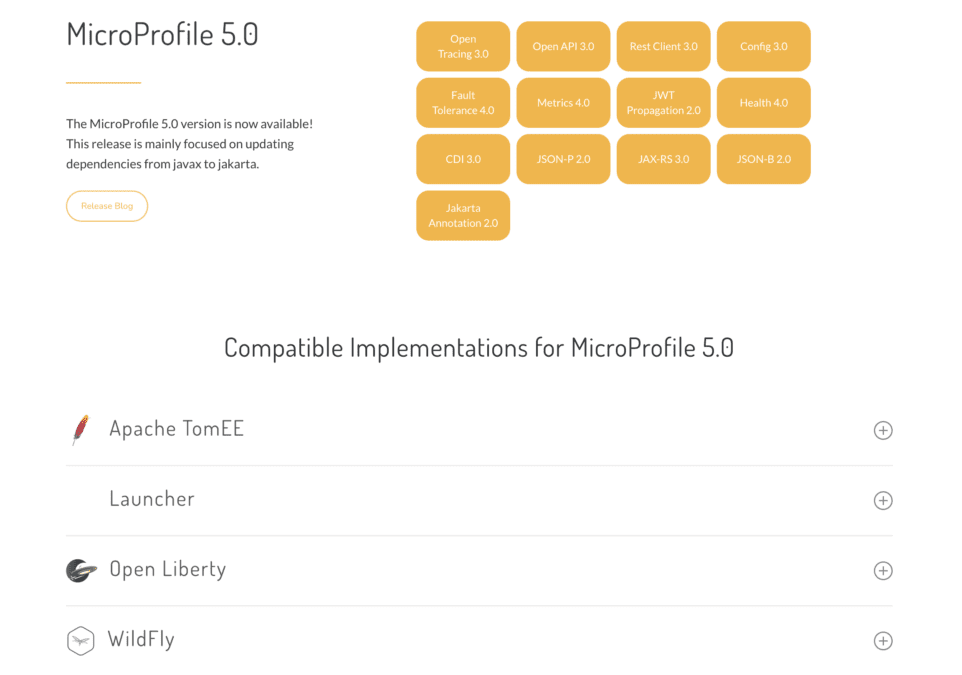This screenshot has height=675, width=962.
Task: Click the MicroProfile 5.0 heading
Action: pos(161,34)
